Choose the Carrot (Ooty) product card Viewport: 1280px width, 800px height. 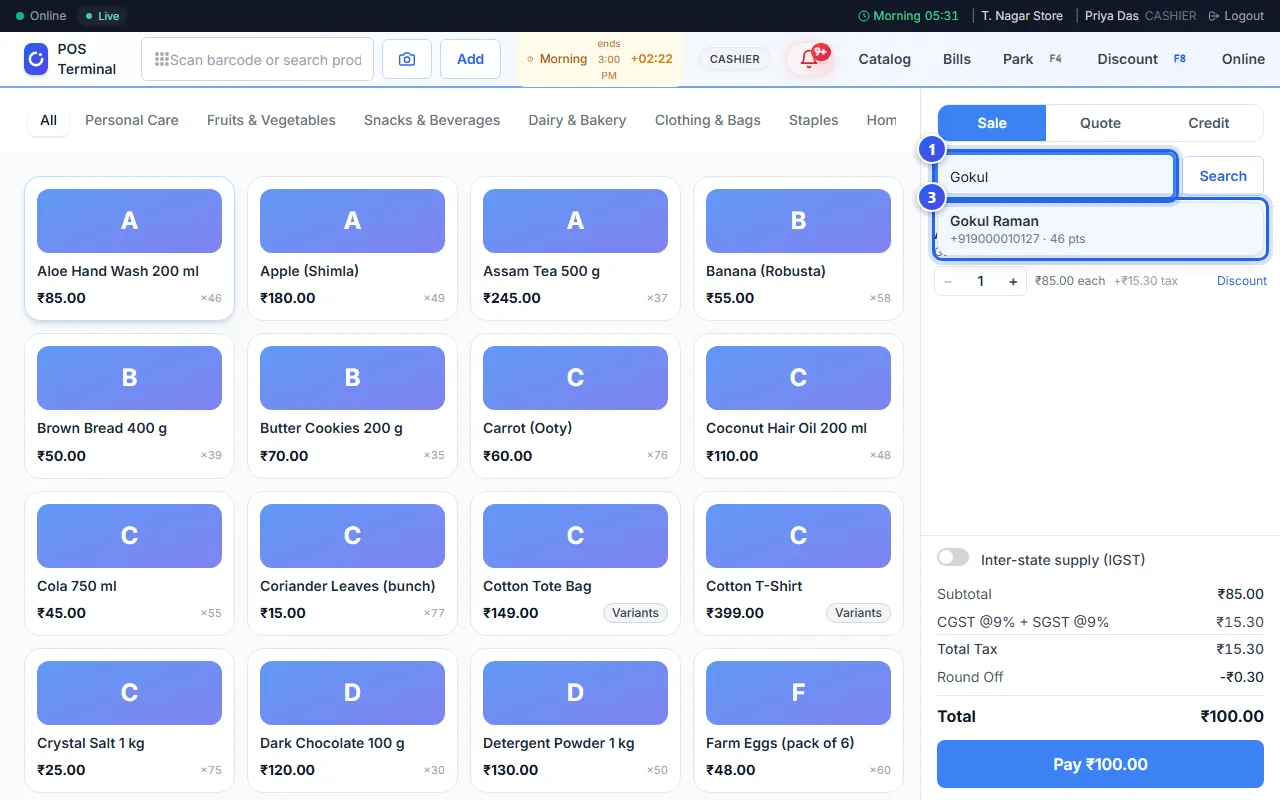click(x=575, y=406)
